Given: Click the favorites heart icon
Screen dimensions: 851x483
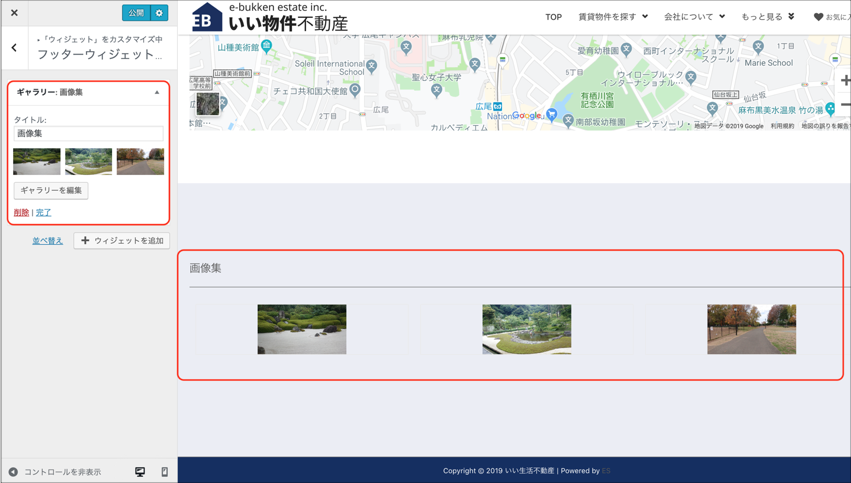Looking at the screenshot, I should (818, 17).
